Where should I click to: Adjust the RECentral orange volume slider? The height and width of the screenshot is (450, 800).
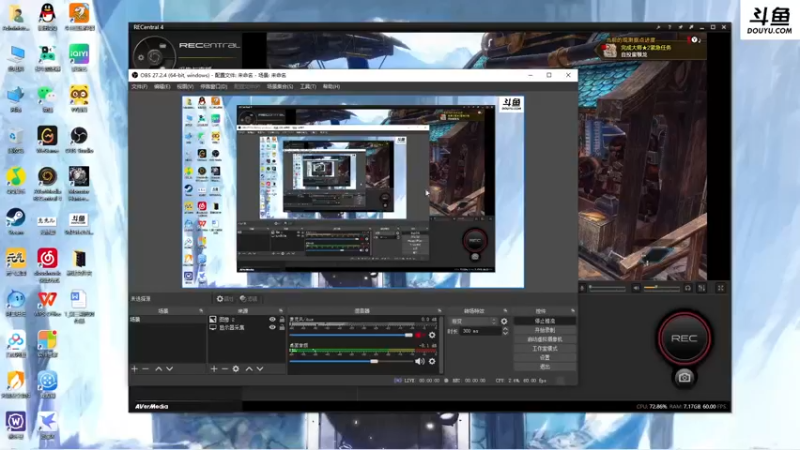pyautogui.click(x=661, y=288)
